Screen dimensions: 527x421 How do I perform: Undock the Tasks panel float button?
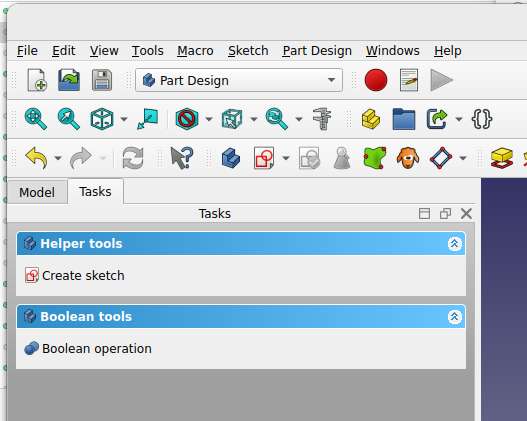coord(445,214)
